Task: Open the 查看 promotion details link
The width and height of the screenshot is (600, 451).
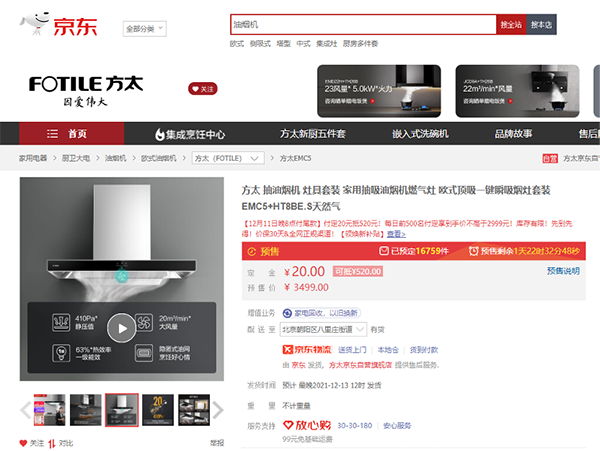Action: click(x=396, y=234)
